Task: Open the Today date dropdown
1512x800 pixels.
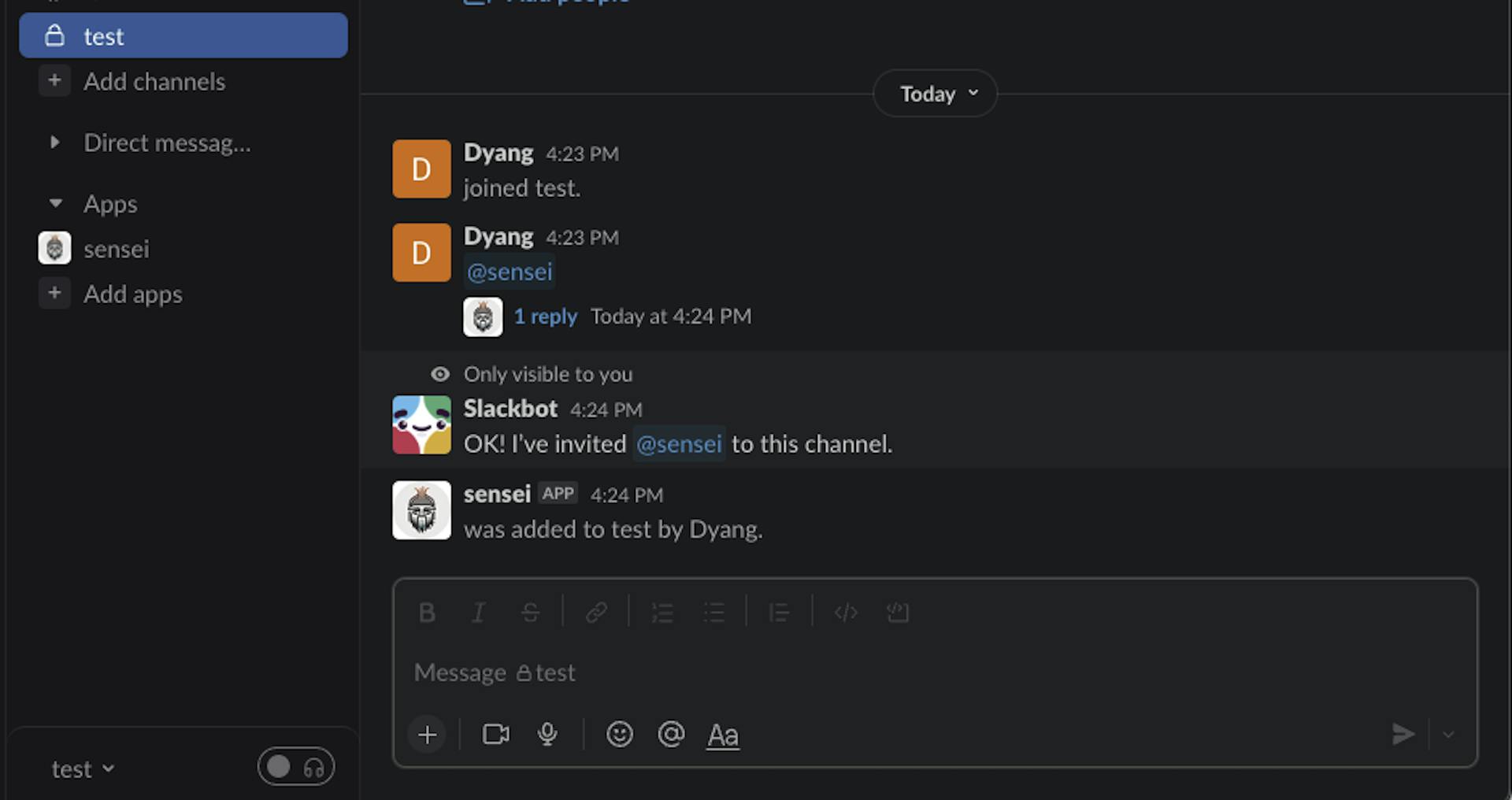Action: point(936,94)
